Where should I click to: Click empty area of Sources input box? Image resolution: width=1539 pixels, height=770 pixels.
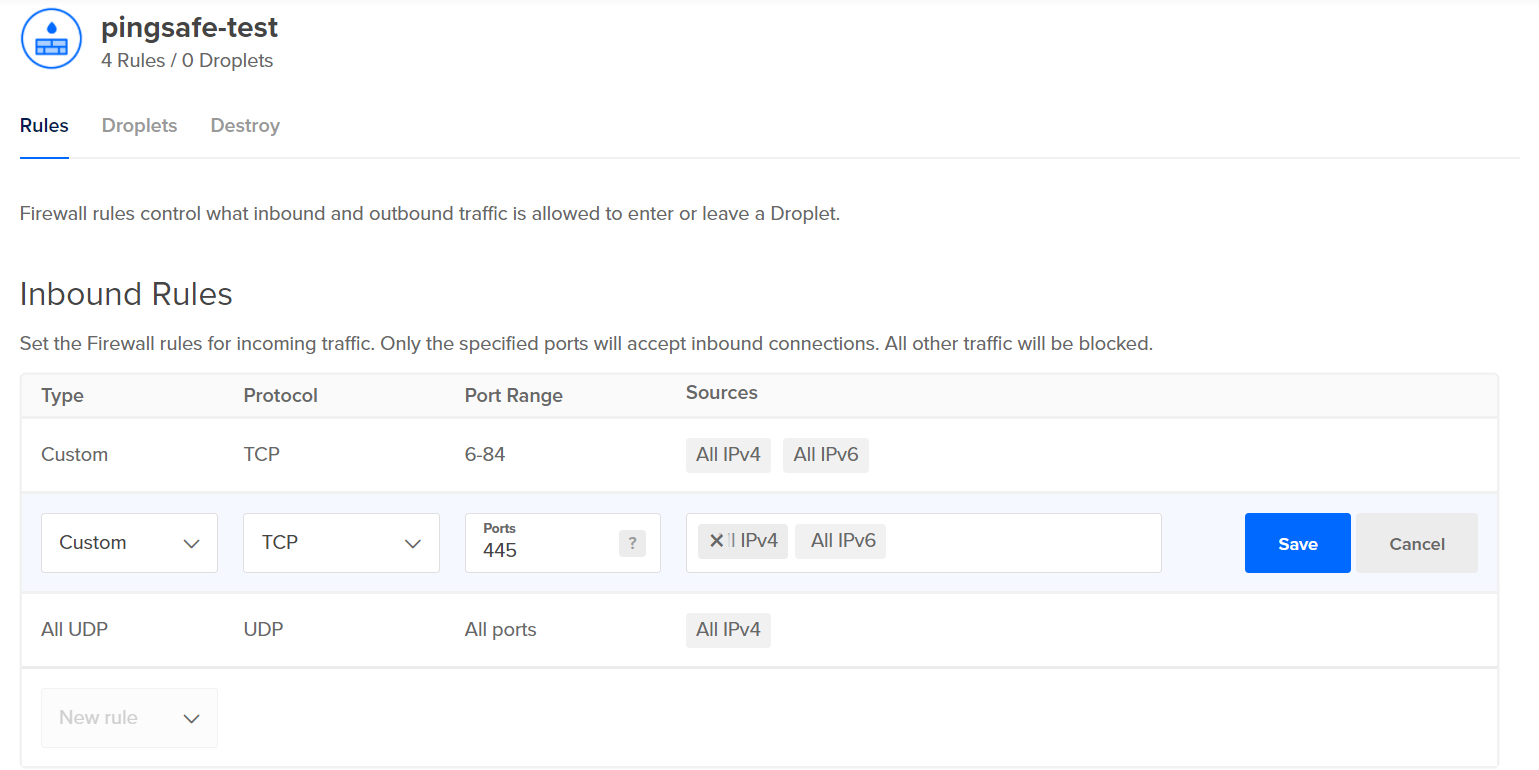pos(1020,543)
